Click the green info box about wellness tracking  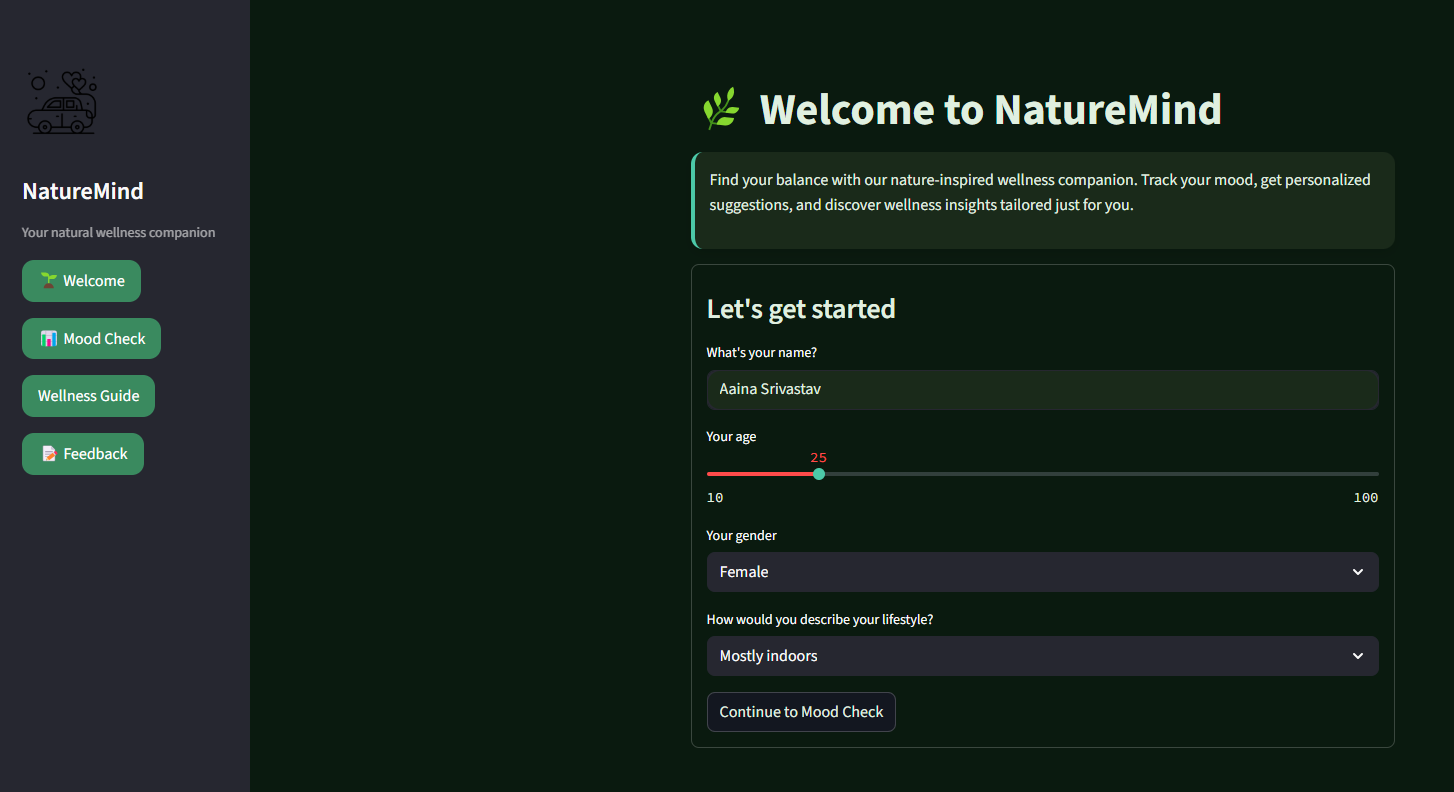(x=1043, y=200)
